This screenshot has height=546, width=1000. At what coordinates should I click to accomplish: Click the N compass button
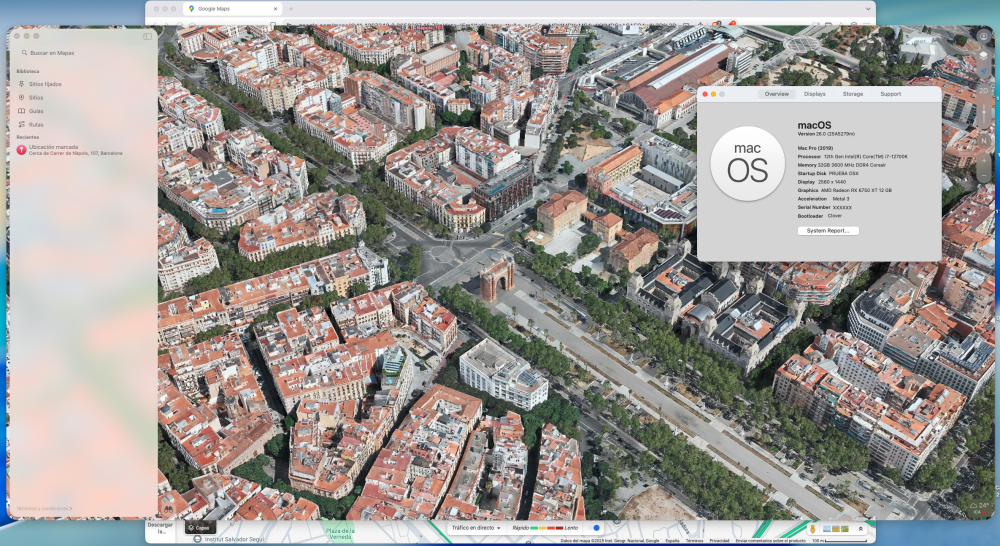[x=983, y=141]
